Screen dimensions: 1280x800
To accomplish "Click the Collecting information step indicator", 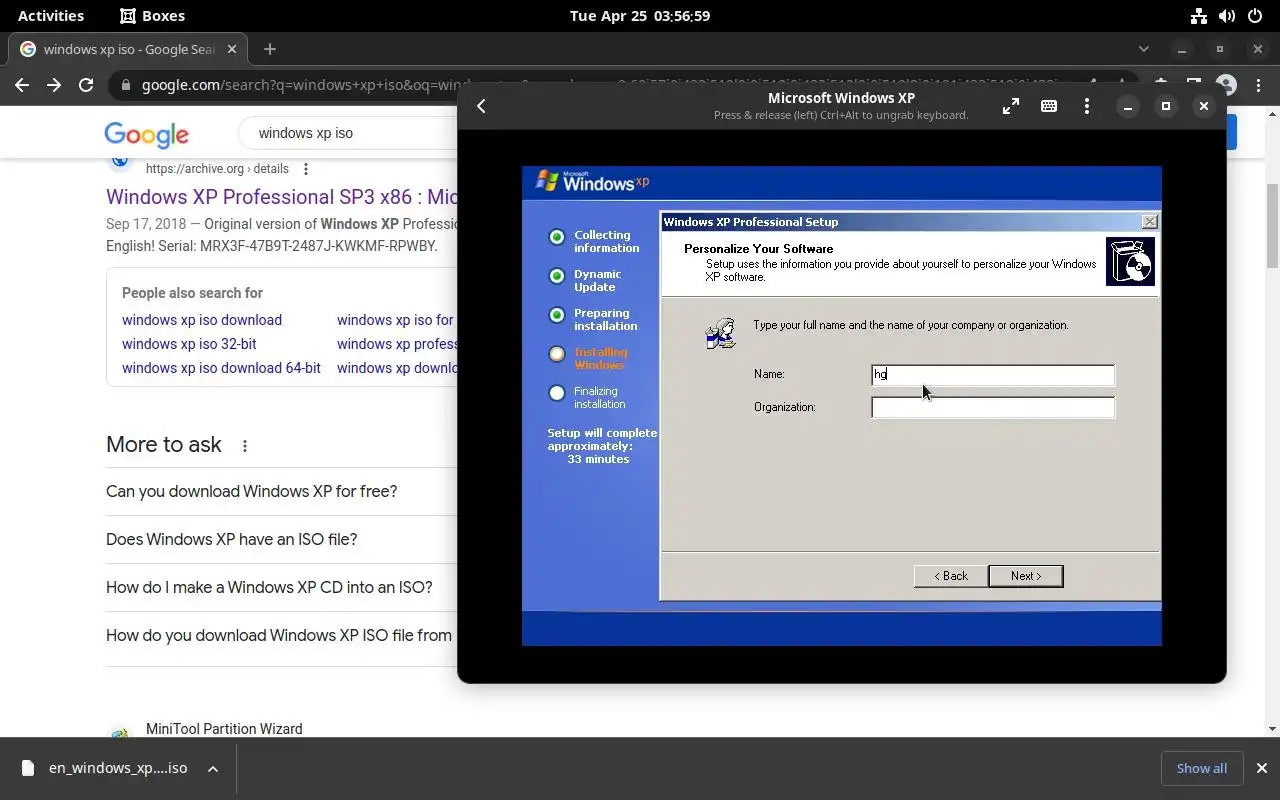I will pyautogui.click(x=557, y=237).
